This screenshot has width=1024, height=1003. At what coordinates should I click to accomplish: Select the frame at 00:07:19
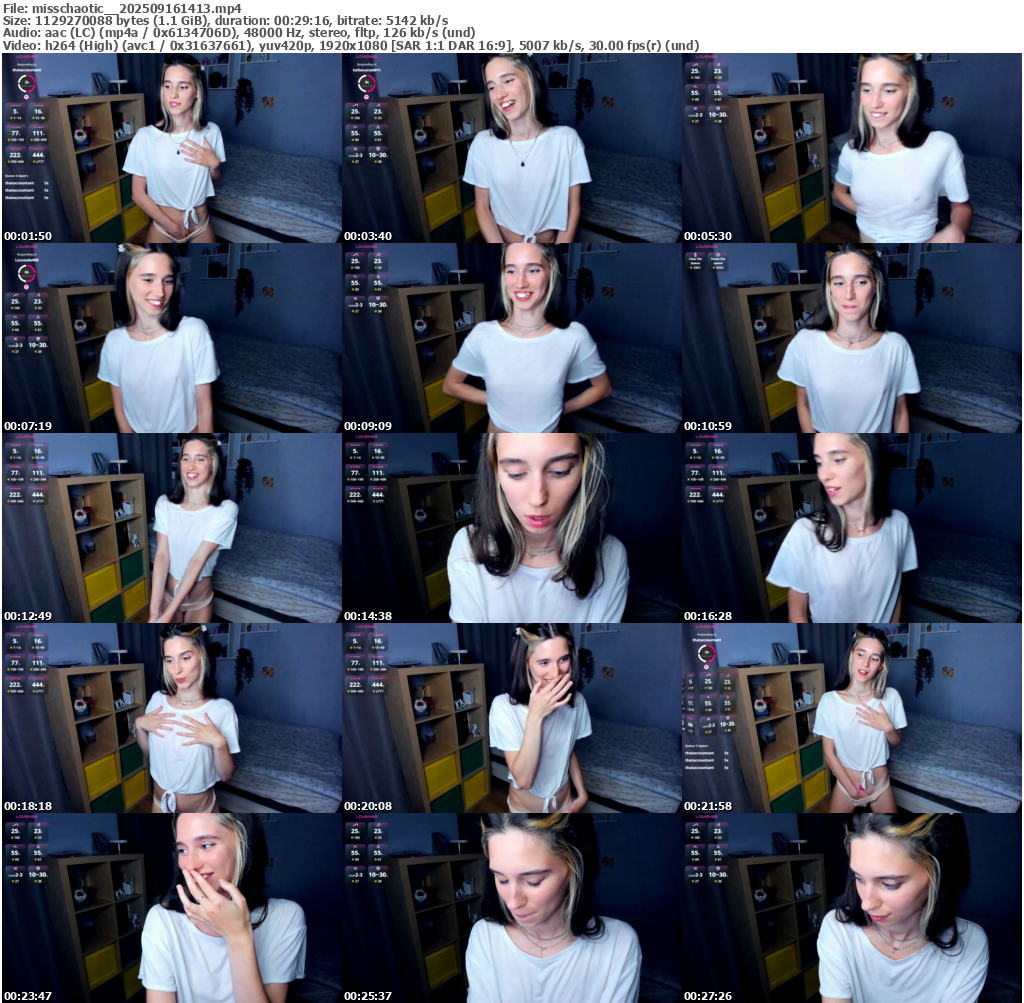[x=172, y=338]
